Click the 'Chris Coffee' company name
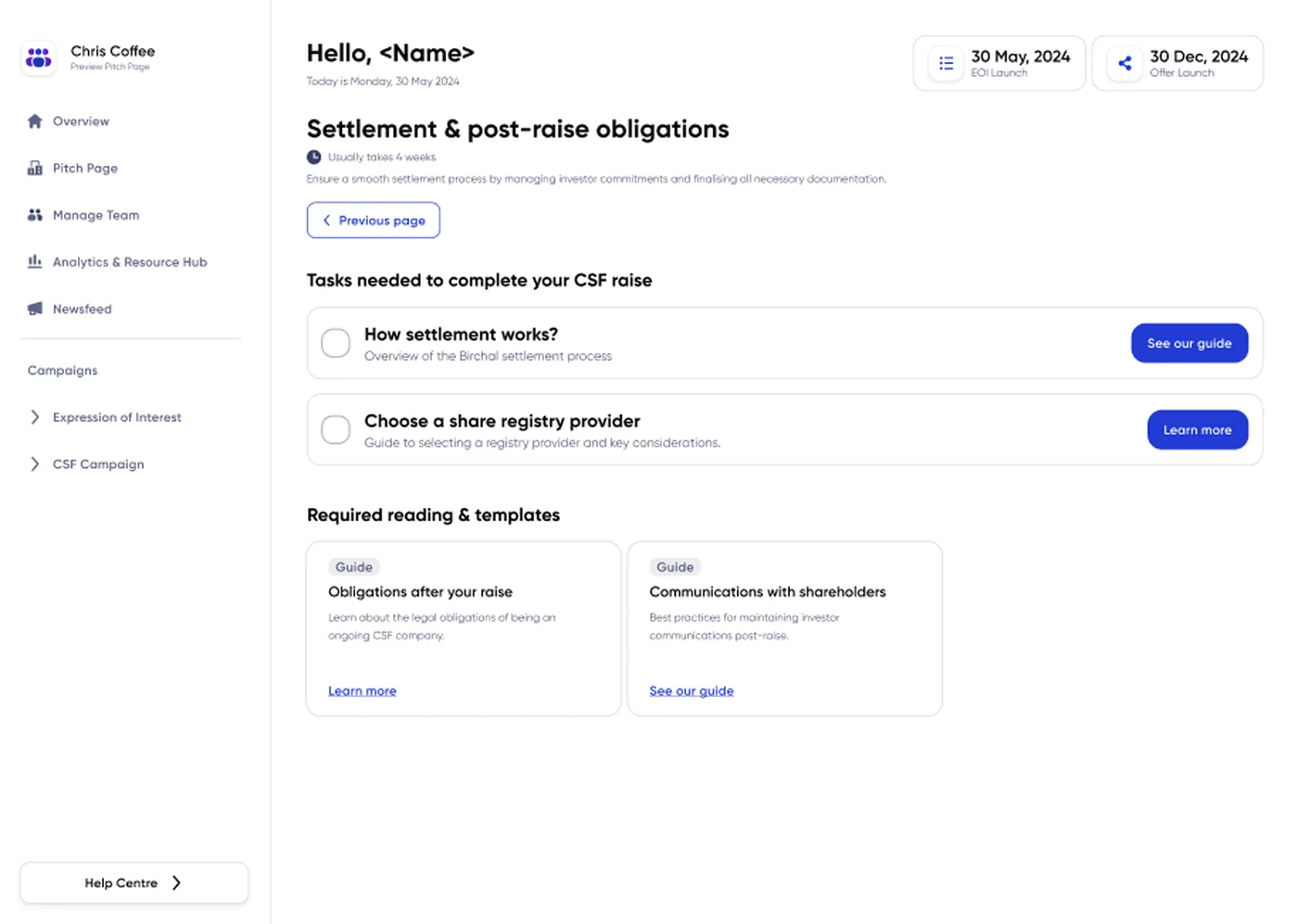Screen dimensions: 1298x924 coord(113,51)
